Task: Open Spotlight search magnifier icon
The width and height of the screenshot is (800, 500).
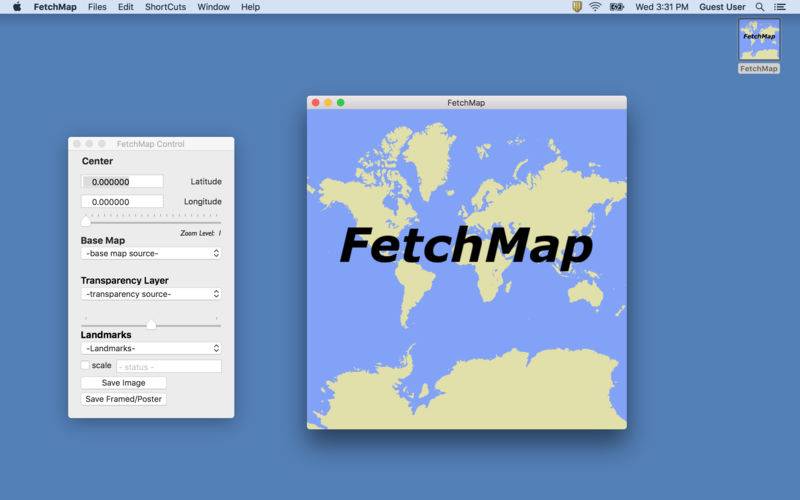Action: pyautogui.click(x=759, y=7)
